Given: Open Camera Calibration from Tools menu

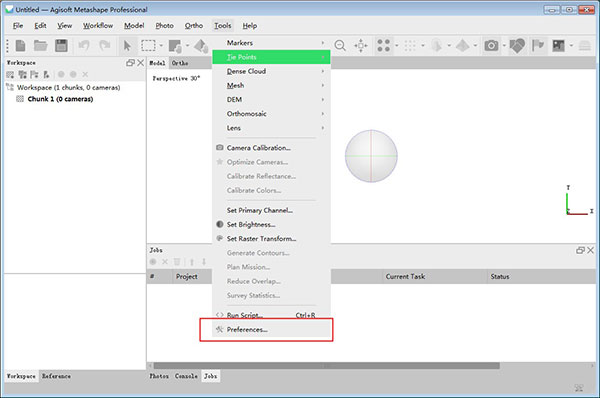Looking at the screenshot, I should (x=271, y=148).
